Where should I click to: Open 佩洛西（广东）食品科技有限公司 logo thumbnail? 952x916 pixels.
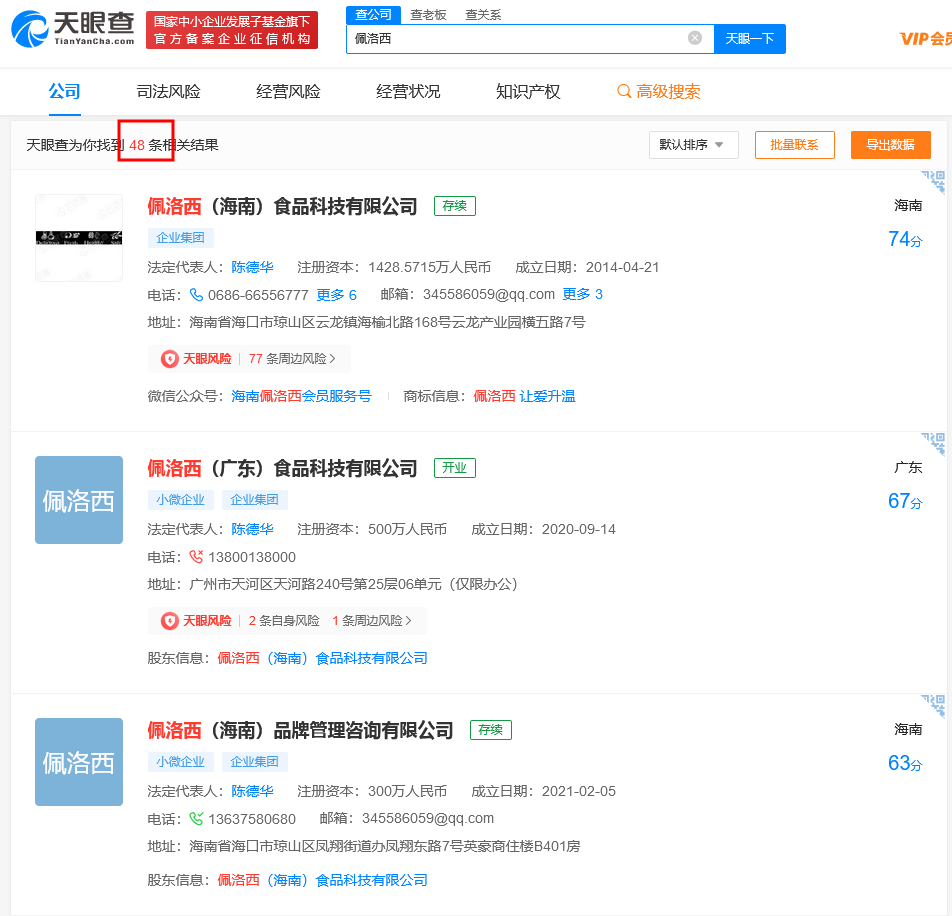click(79, 500)
